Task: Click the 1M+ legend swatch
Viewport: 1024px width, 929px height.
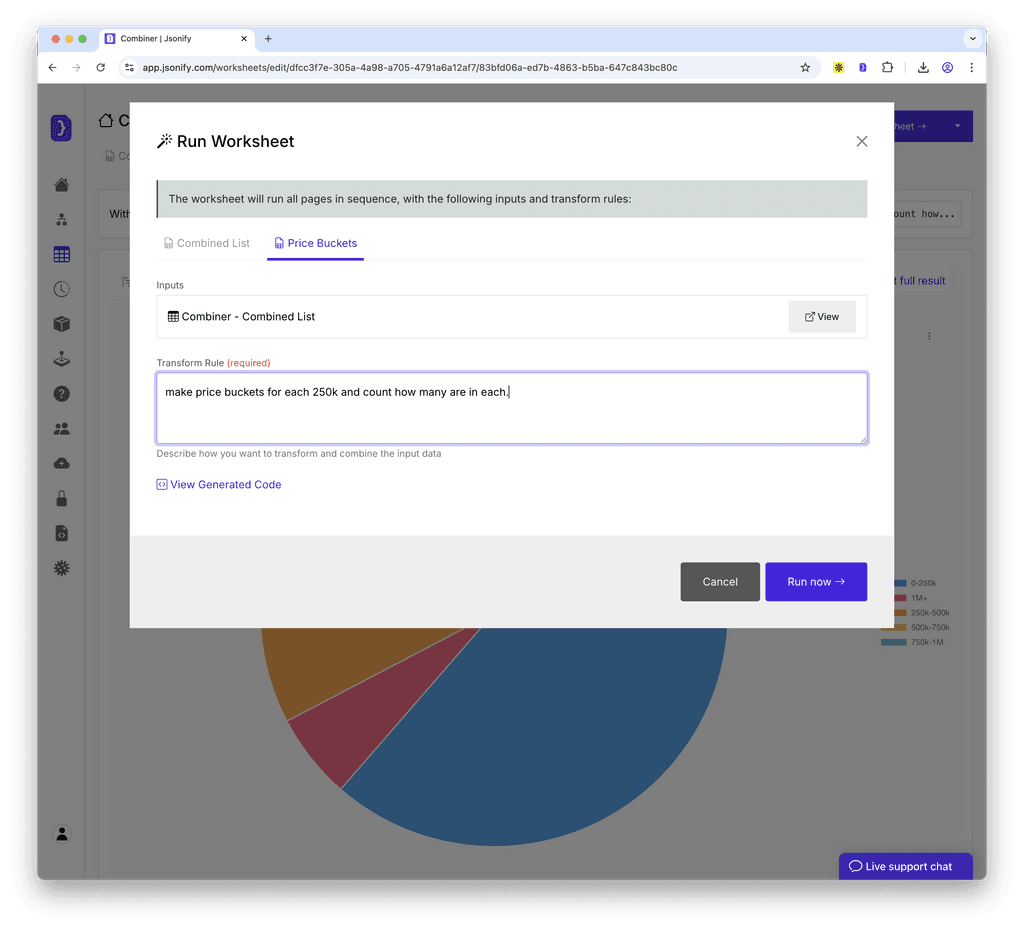Action: (x=900, y=598)
